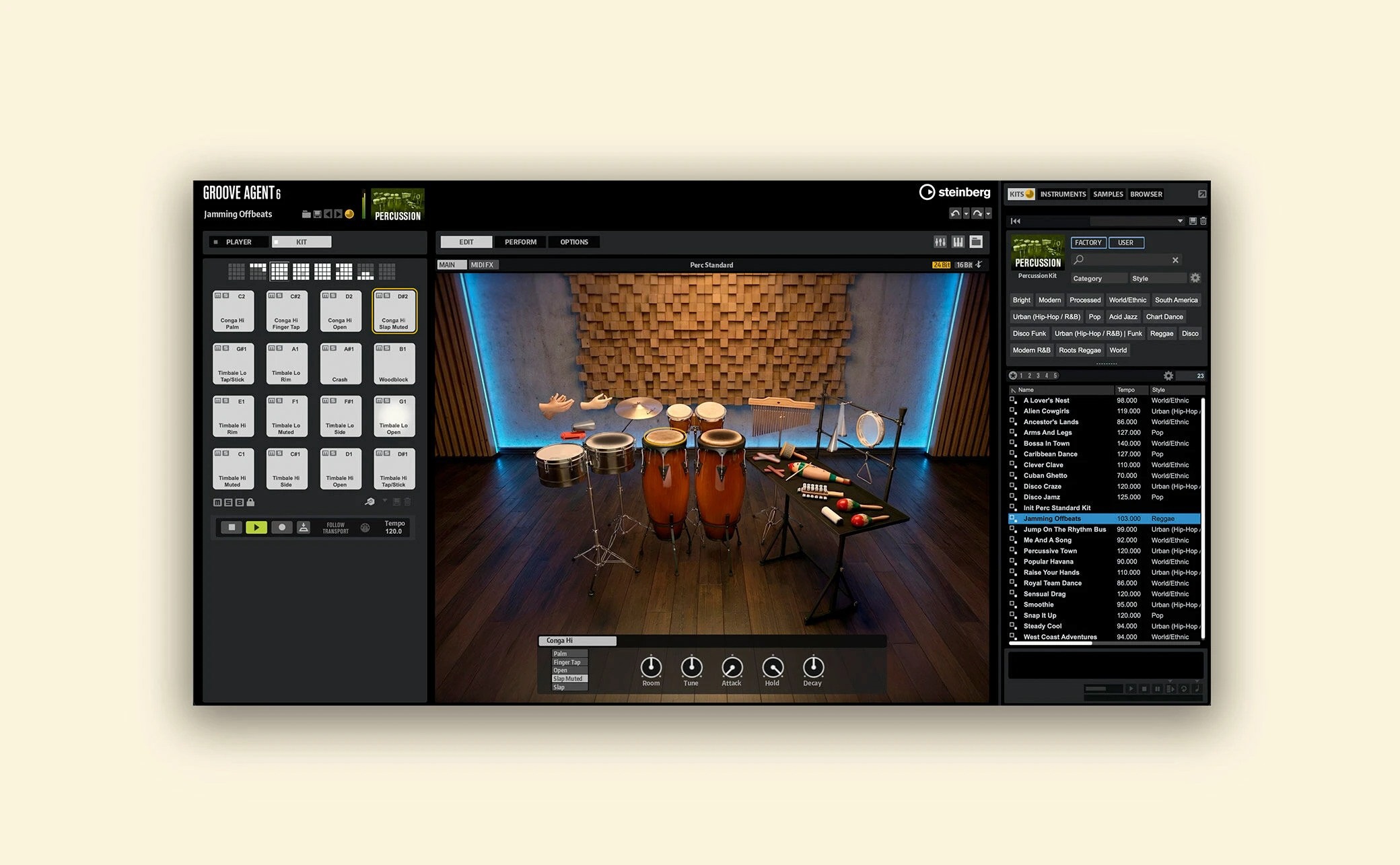Click the drag MIDI export icon in transport
The height and width of the screenshot is (865, 1400).
click(304, 528)
